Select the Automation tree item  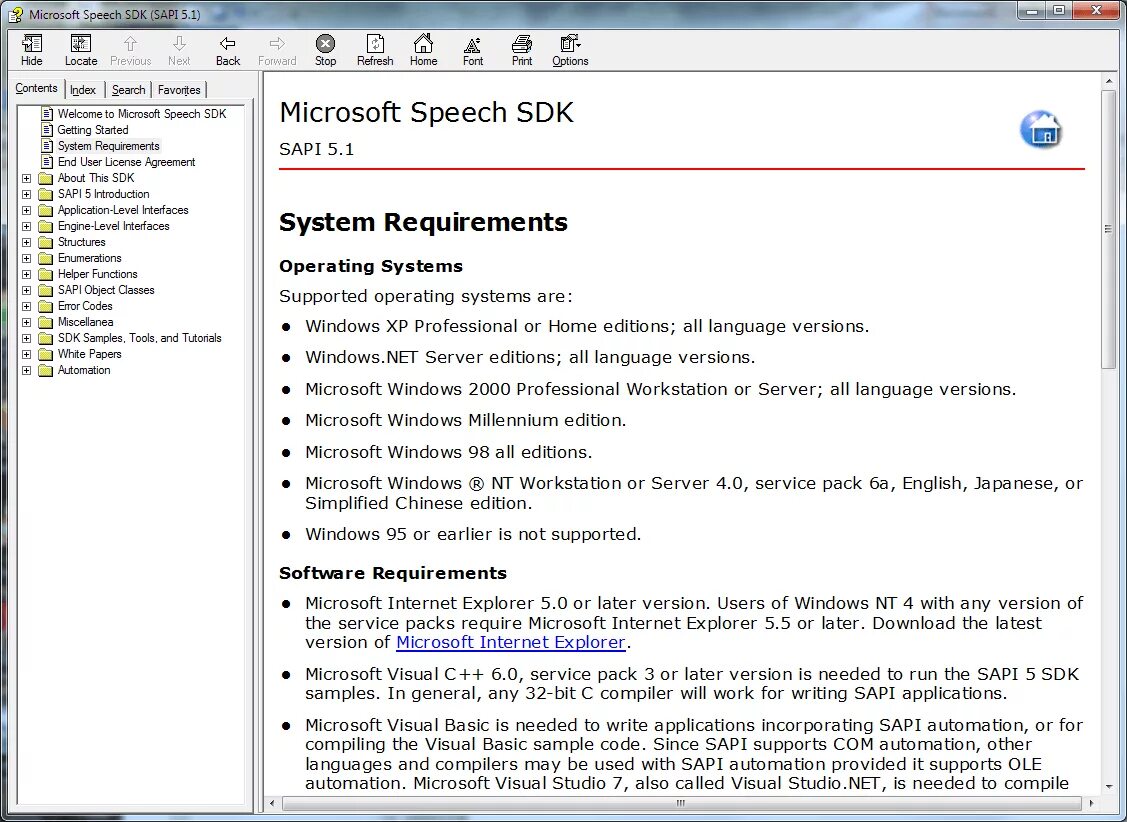84,370
